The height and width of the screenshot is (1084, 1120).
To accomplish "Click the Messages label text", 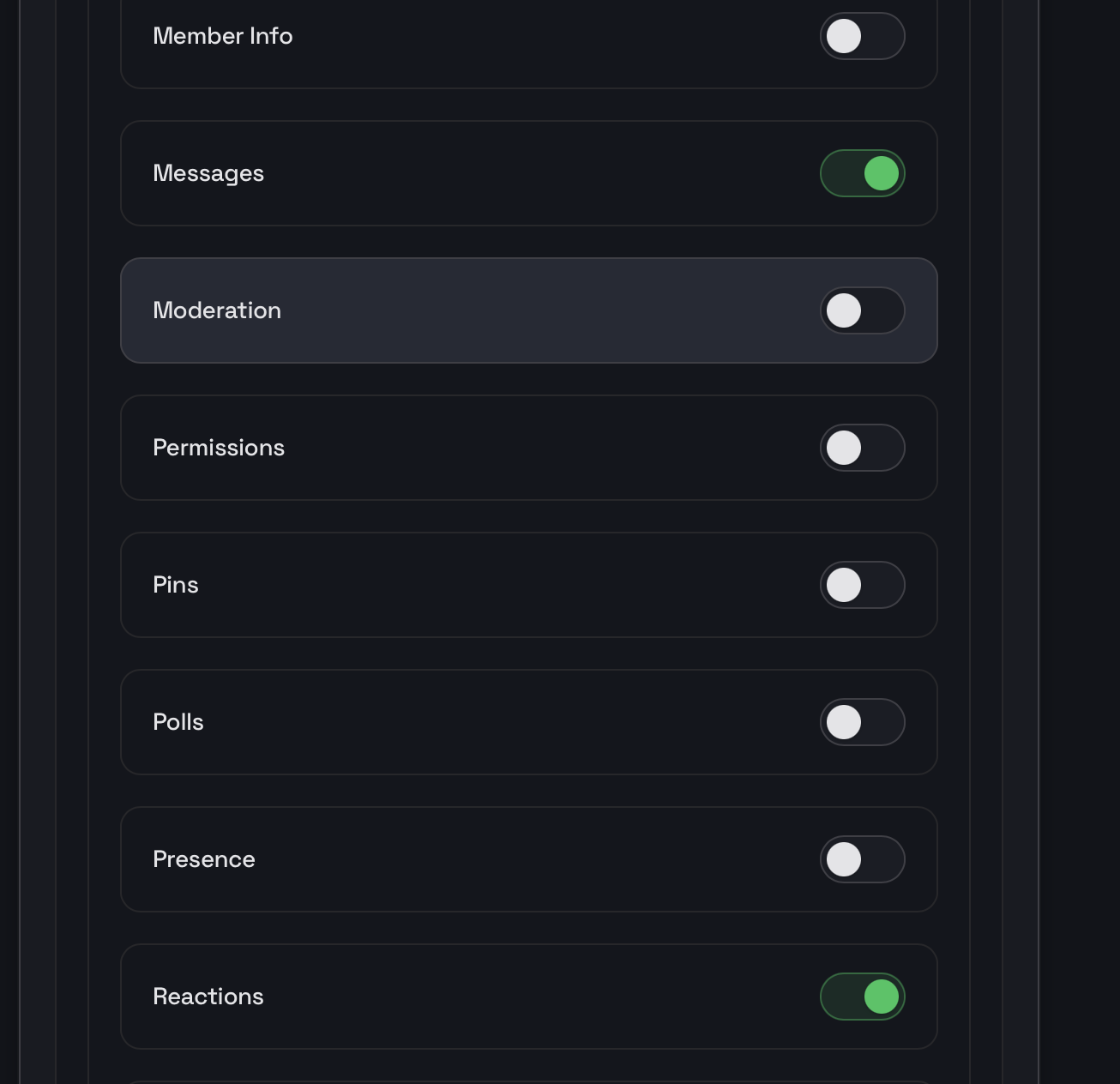I will point(208,173).
